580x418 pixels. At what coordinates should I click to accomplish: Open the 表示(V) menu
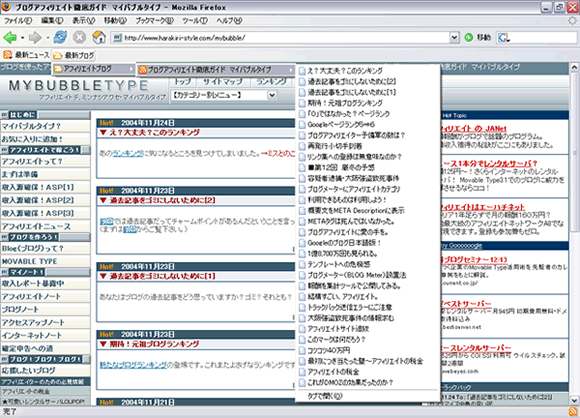(84, 21)
